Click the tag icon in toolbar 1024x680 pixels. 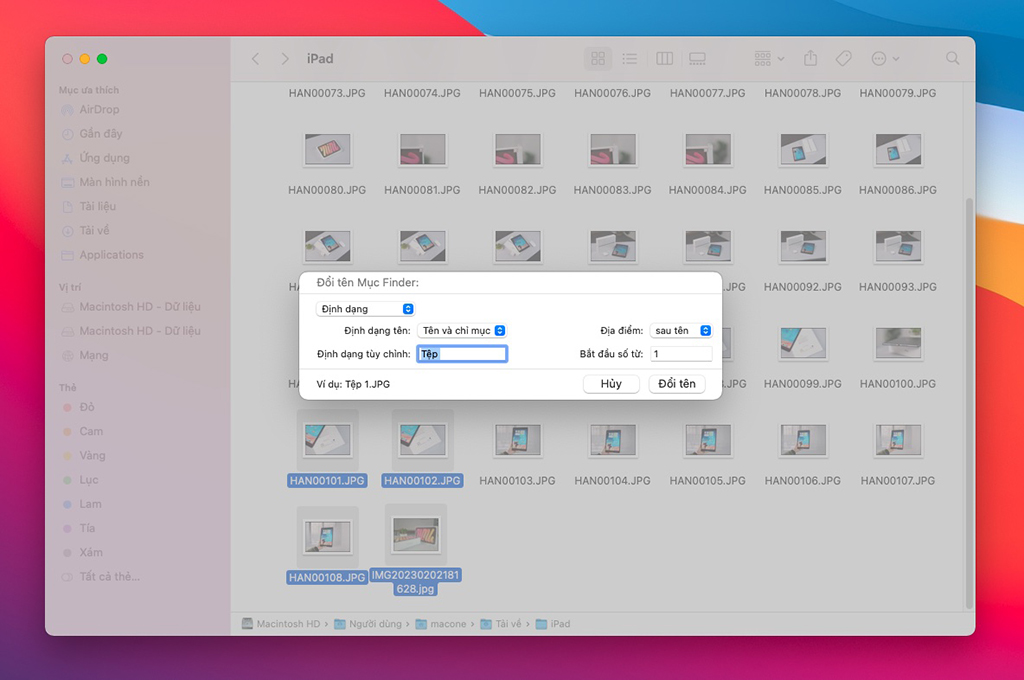click(843, 59)
